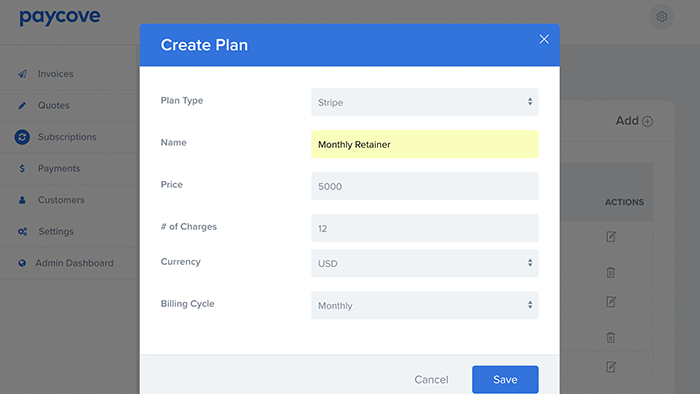Click the Subscriptions refresh circle icon
Screen dimensions: 700x394
coord(22,137)
